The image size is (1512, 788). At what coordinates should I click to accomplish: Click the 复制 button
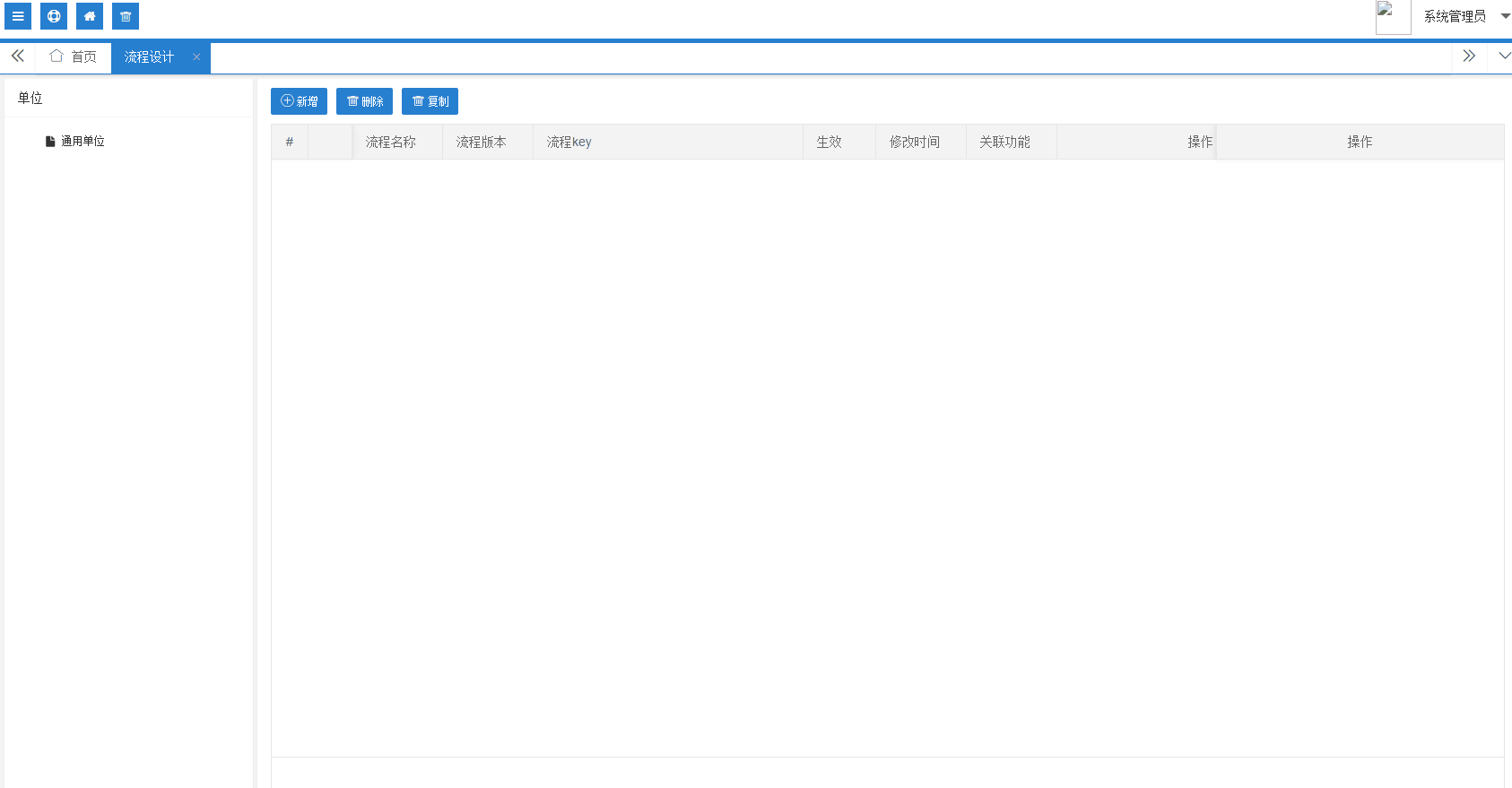click(x=430, y=101)
